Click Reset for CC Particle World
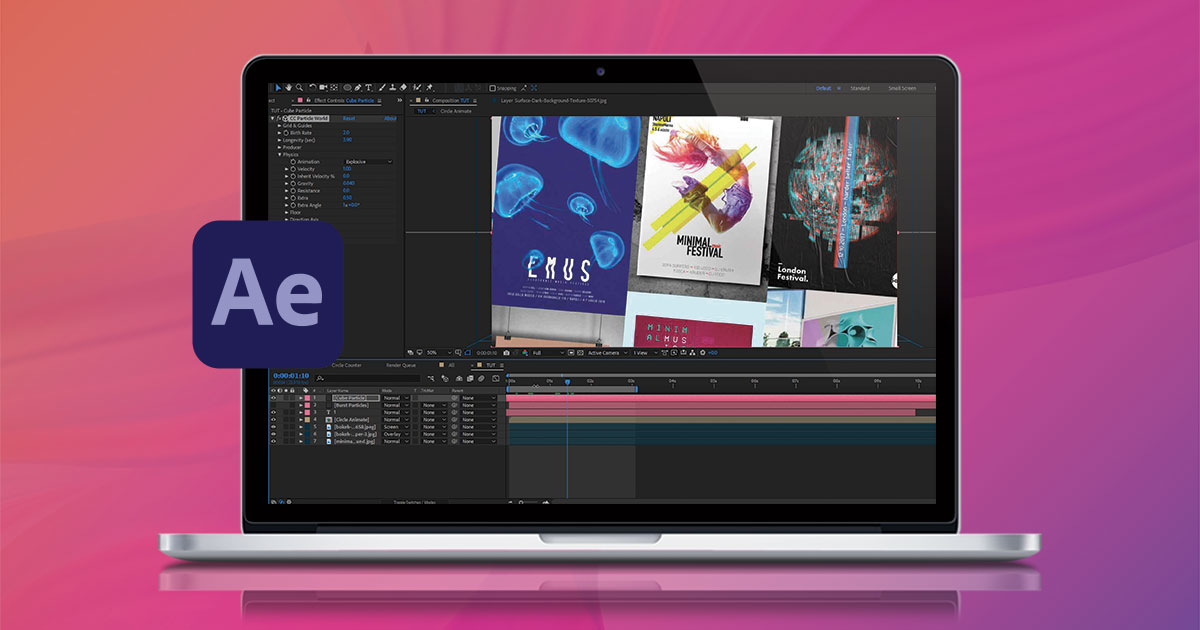Image resolution: width=1200 pixels, height=630 pixels. coord(349,118)
